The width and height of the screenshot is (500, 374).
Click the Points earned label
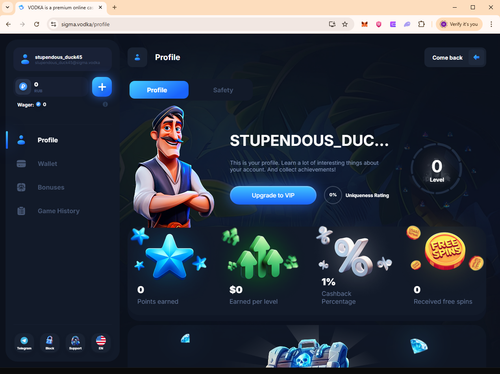coord(158,302)
